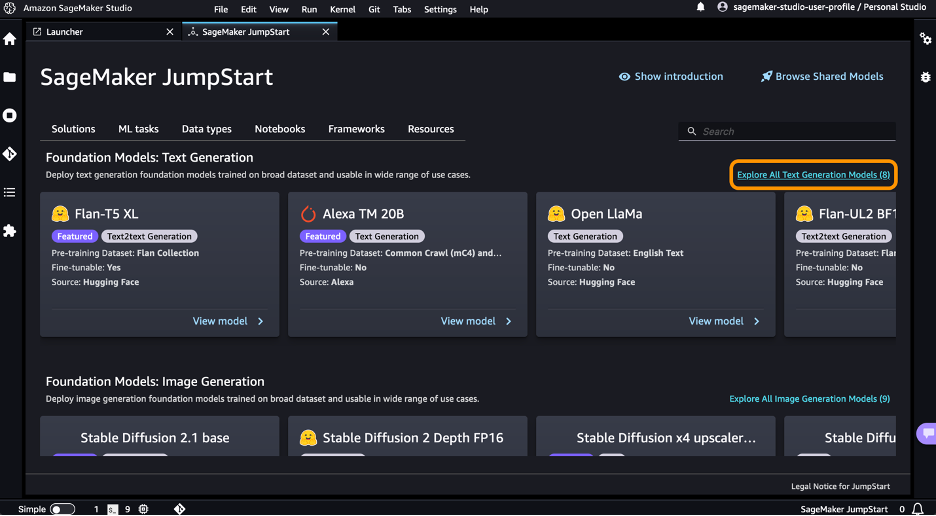Image resolution: width=936 pixels, height=516 pixels.
Task: Click the status bar kernel chip icon
Action: pyautogui.click(x=143, y=509)
